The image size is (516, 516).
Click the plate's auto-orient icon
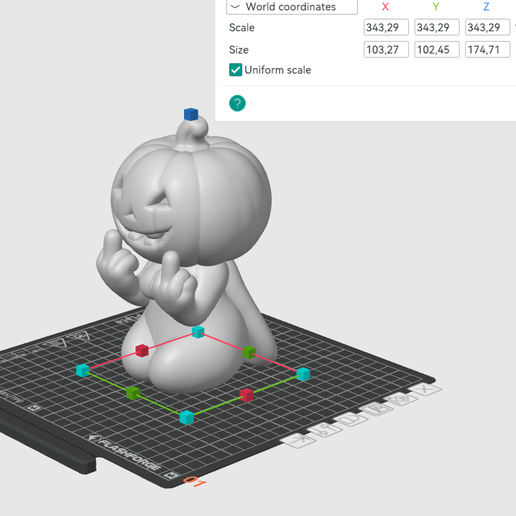401,399
